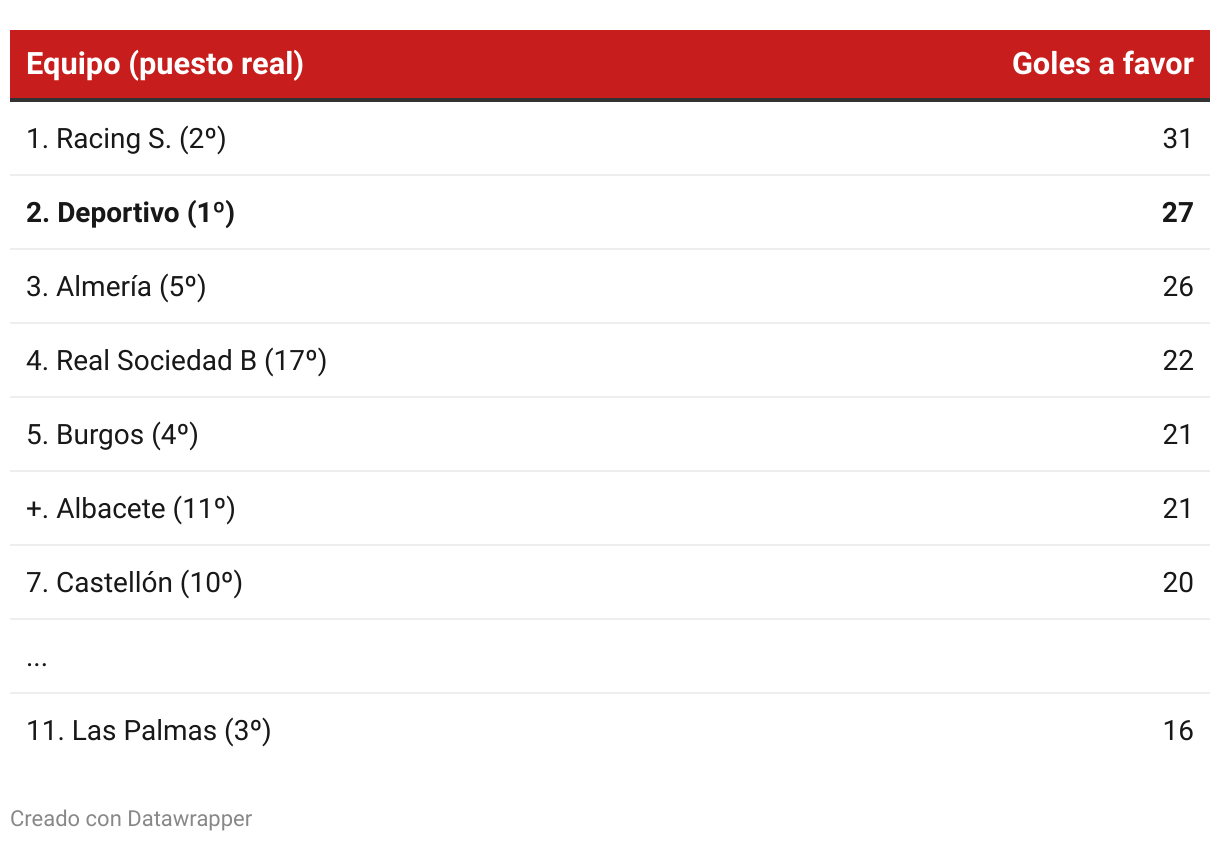Click the 'Goles a favor' column header
Screen dimensions: 1220x842
click(x=1102, y=64)
